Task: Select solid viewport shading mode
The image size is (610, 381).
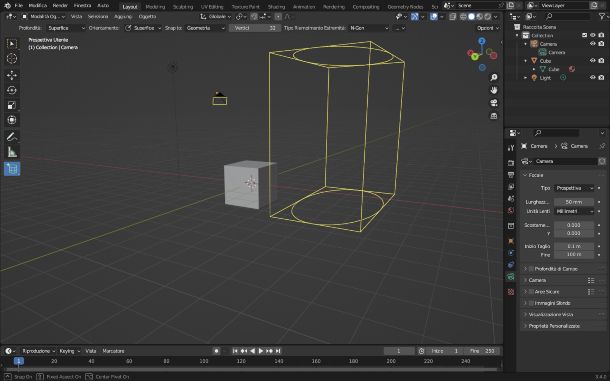Action: pos(472,17)
